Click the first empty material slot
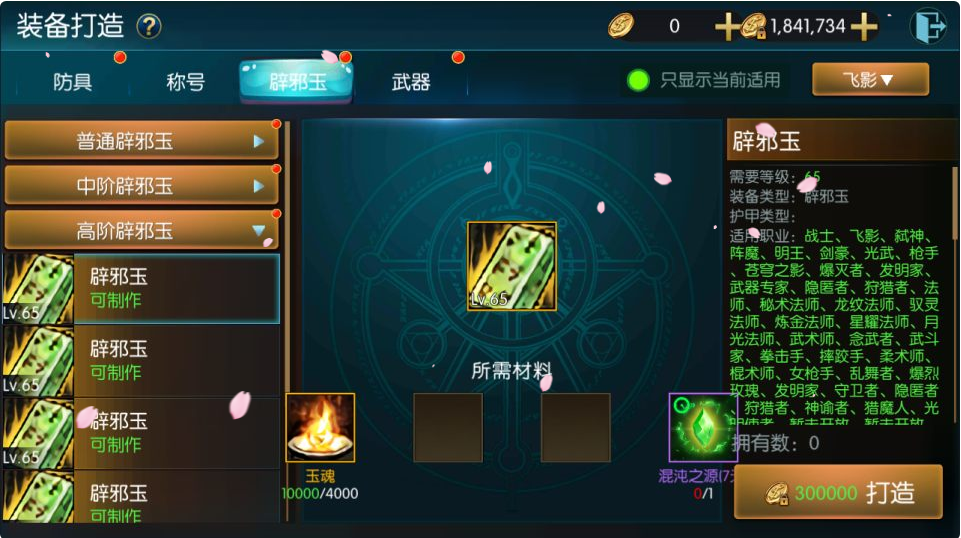This screenshot has height=538, width=961. point(448,428)
